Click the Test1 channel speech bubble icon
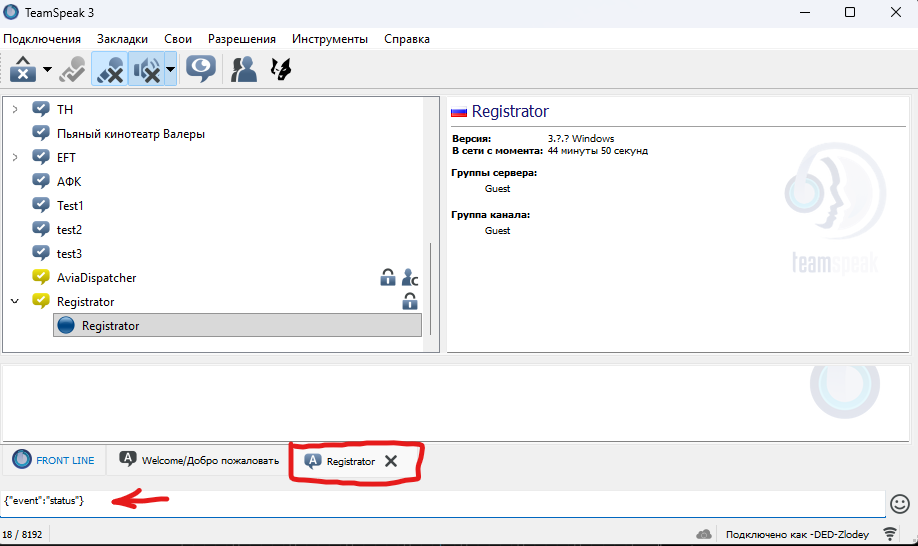Screen dimensions: 918x546 41,205
